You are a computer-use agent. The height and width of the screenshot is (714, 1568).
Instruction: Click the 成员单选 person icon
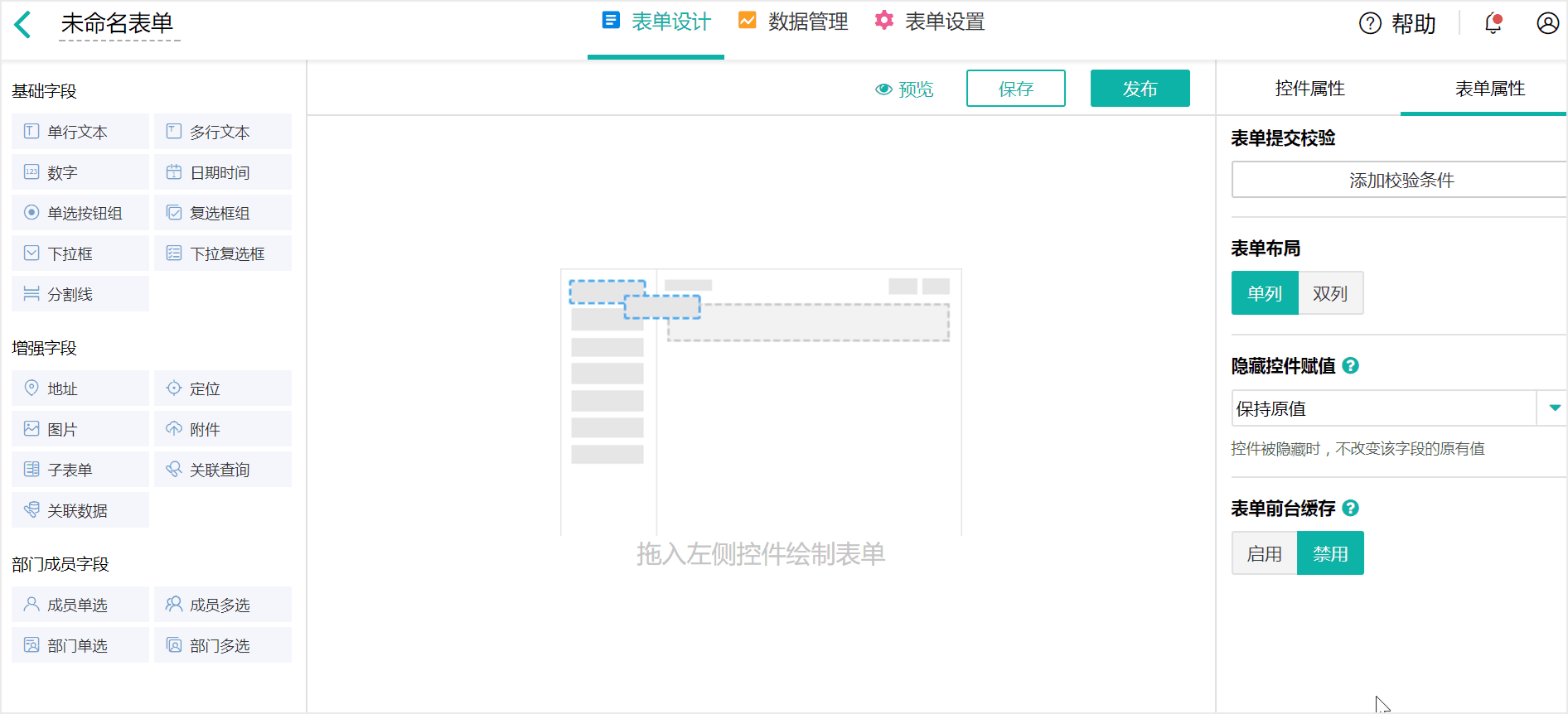pos(31,604)
